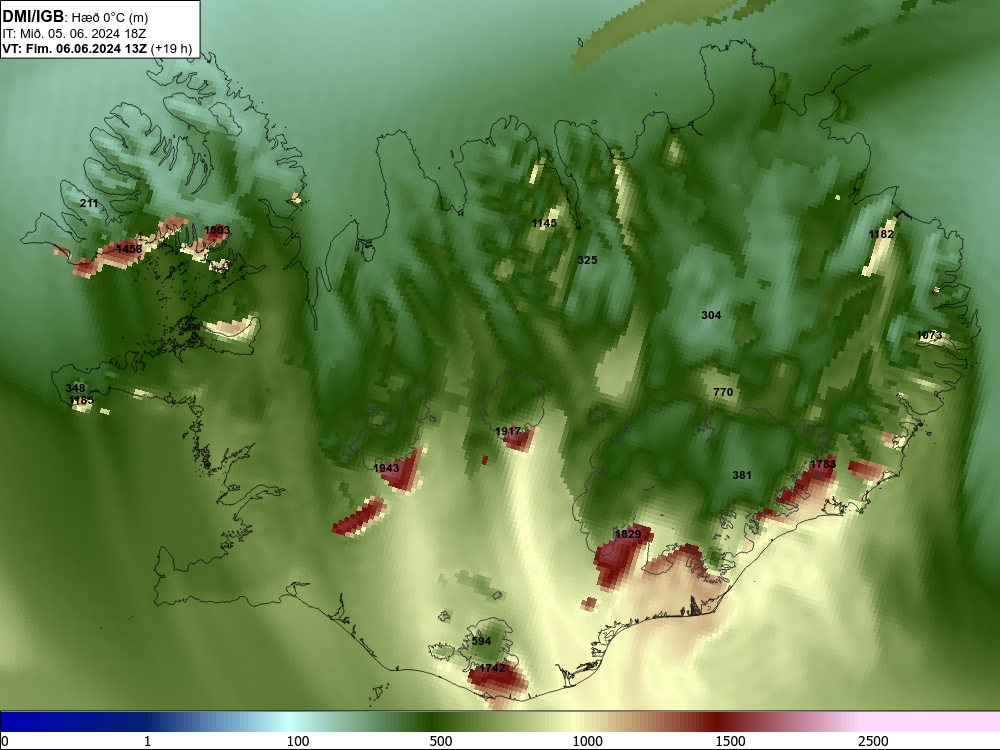1000x750 pixels.
Task: Click the 100 tick on color scale
Action: [298, 741]
